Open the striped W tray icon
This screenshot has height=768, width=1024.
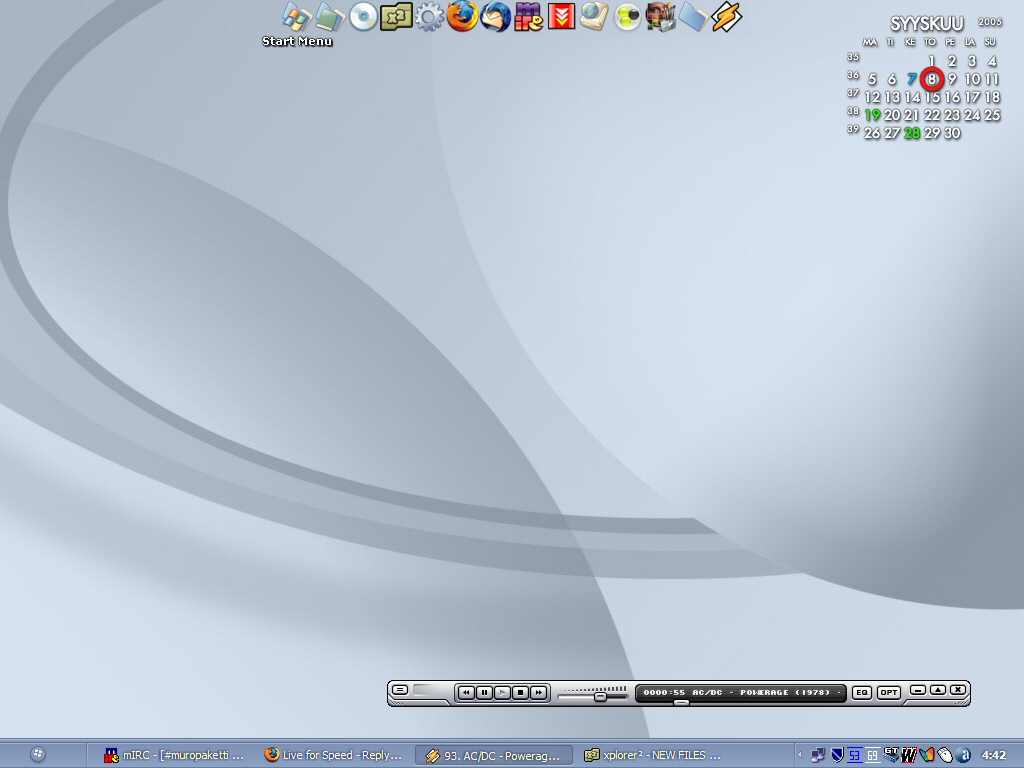[x=908, y=755]
